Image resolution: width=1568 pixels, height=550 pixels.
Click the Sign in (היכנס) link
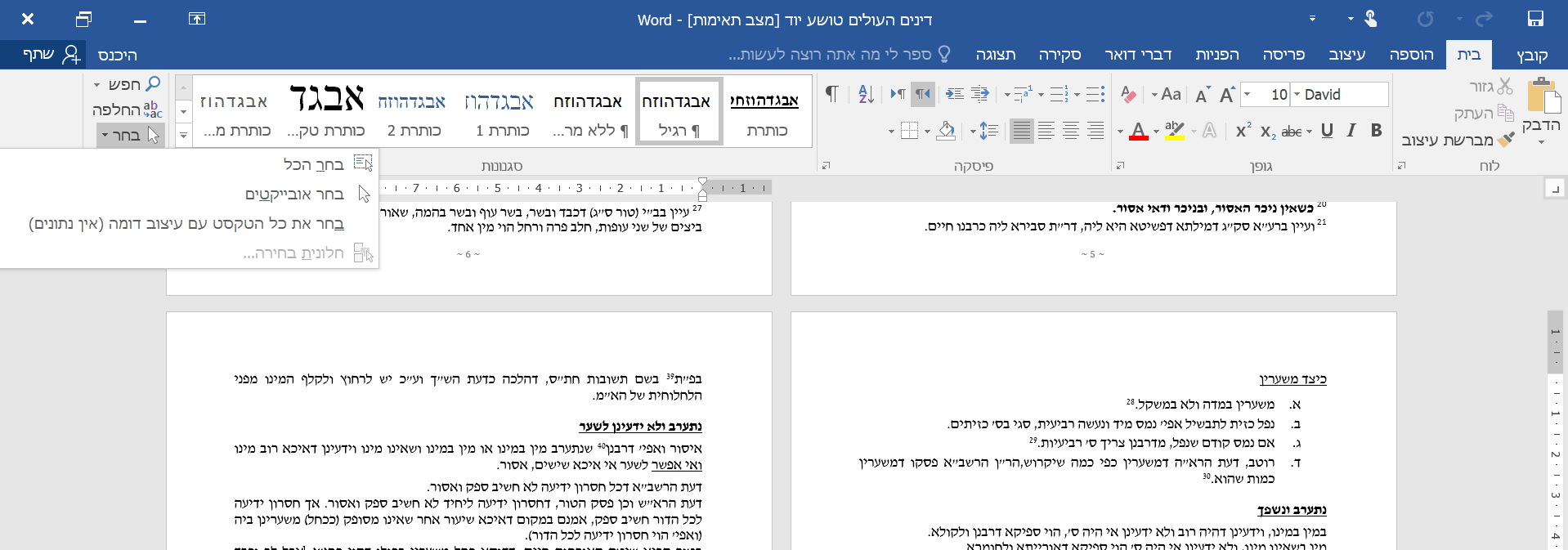click(117, 55)
